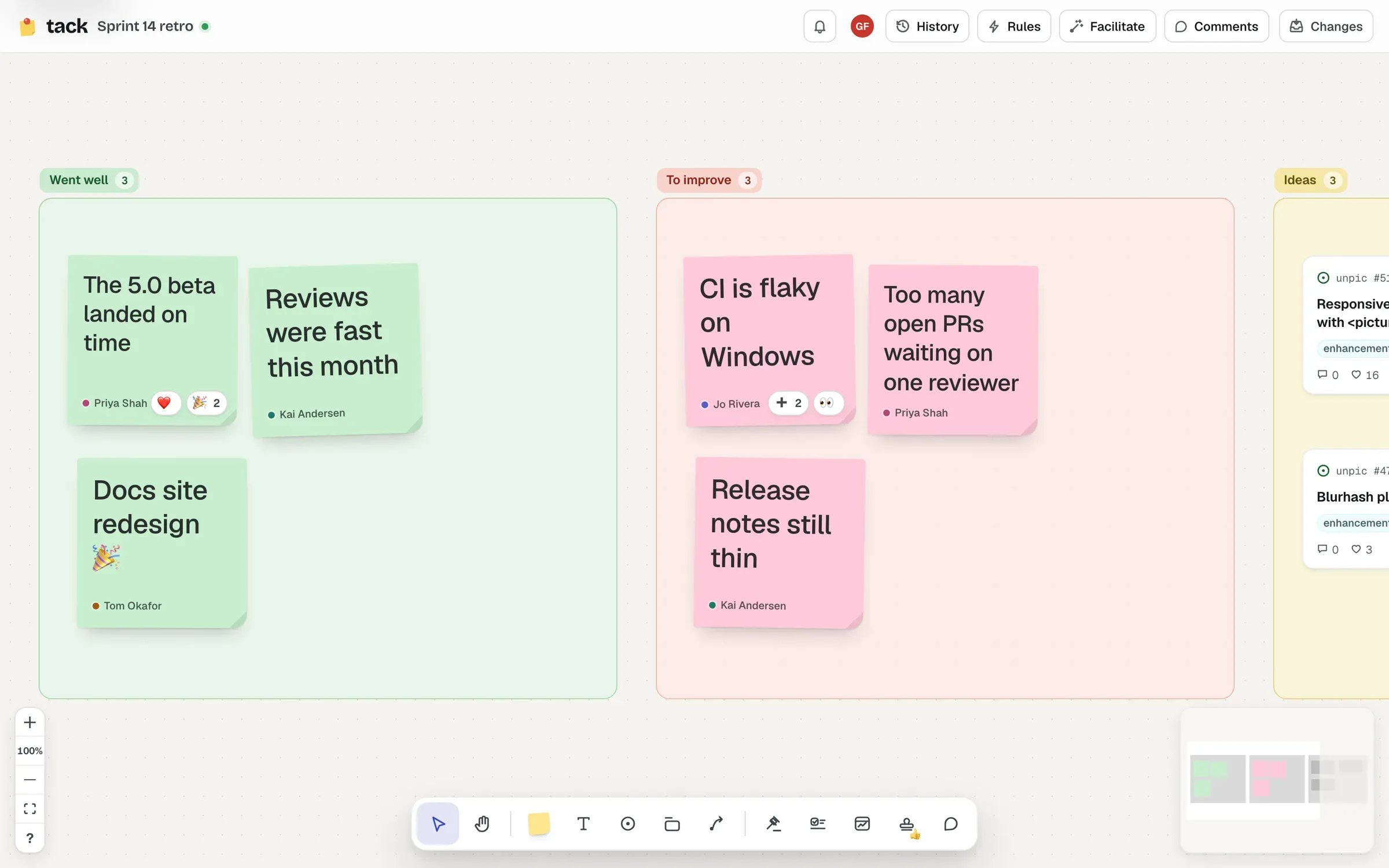Fit board to screen
1389x868 pixels.
(x=30, y=808)
